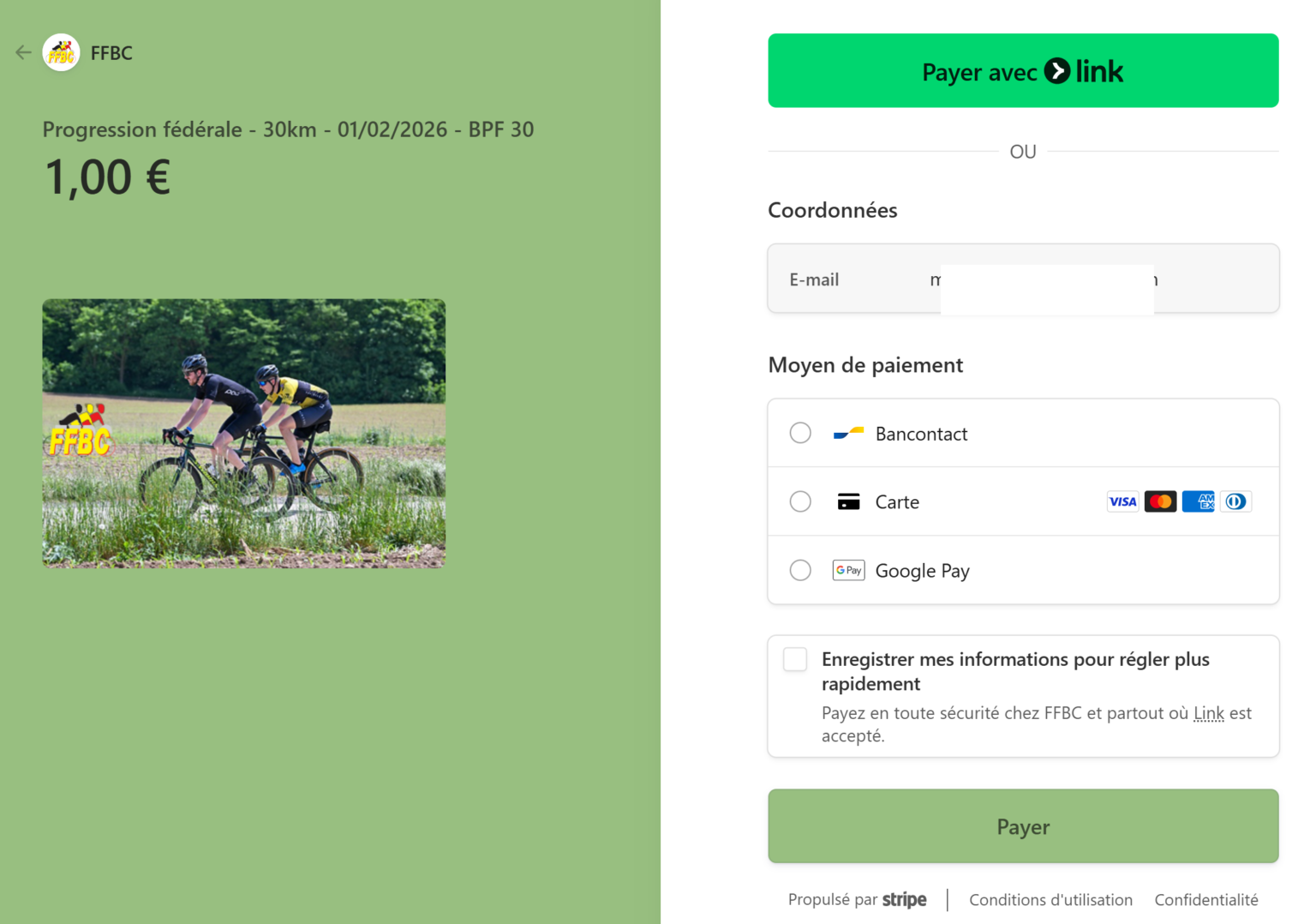The image size is (1316, 924).
Task: Enable saving my information checkbox
Action: (x=795, y=659)
